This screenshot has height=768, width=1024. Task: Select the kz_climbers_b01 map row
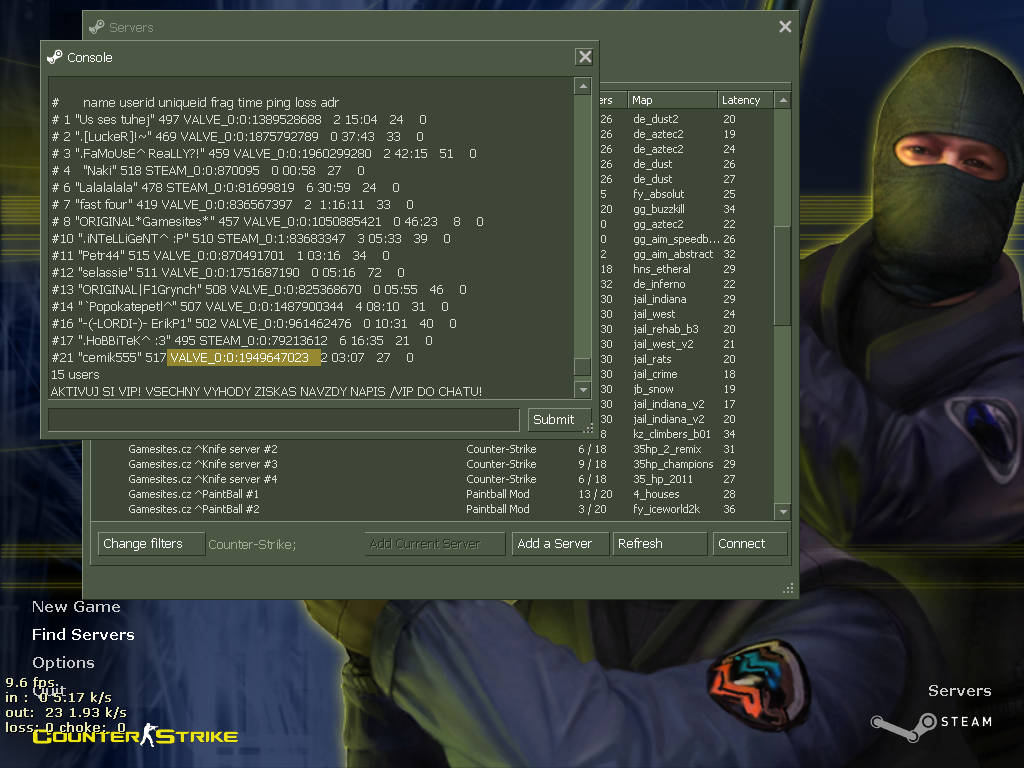point(686,435)
